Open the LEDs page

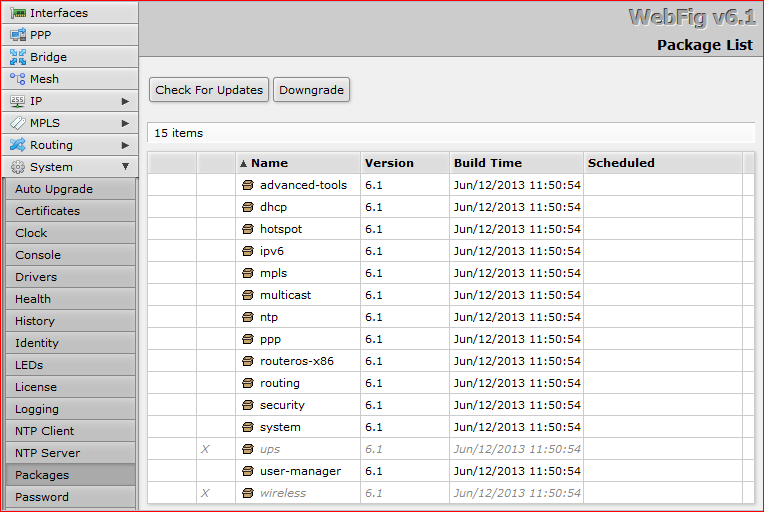pos(71,365)
